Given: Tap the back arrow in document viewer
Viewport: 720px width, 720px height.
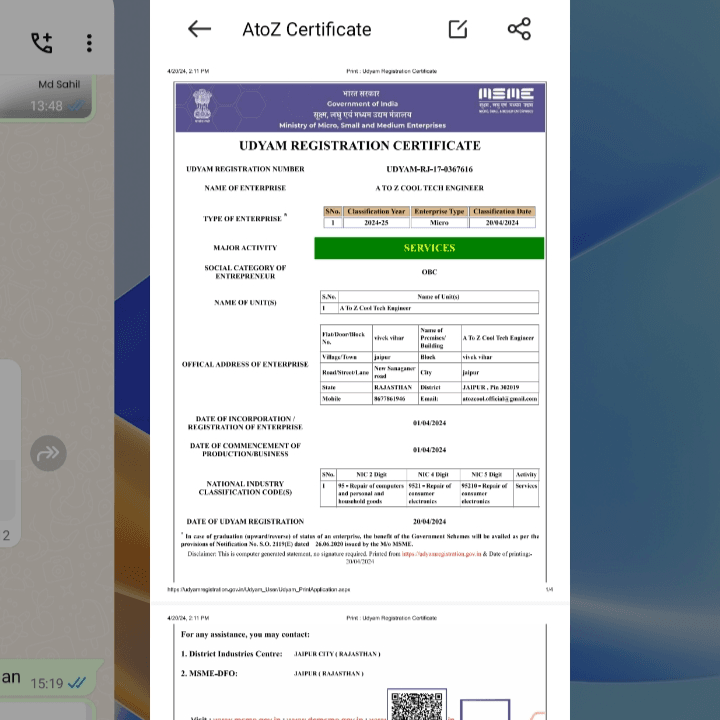Looking at the screenshot, I should click(199, 29).
